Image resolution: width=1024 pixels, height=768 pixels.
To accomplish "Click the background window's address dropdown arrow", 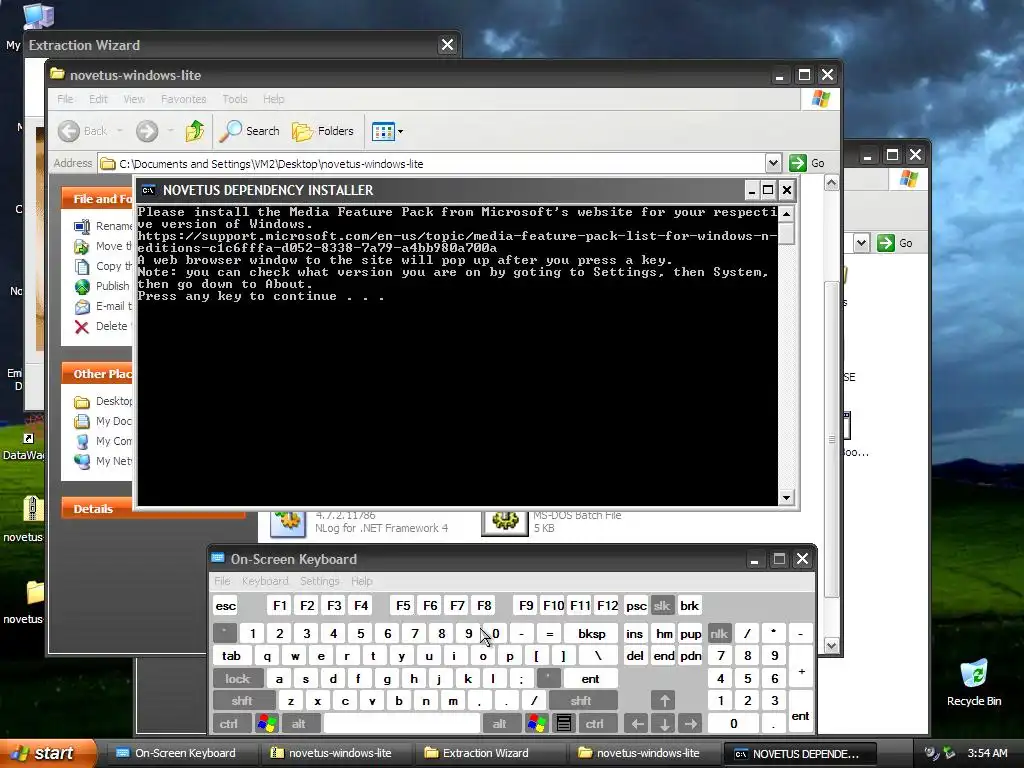I will click(x=861, y=244).
